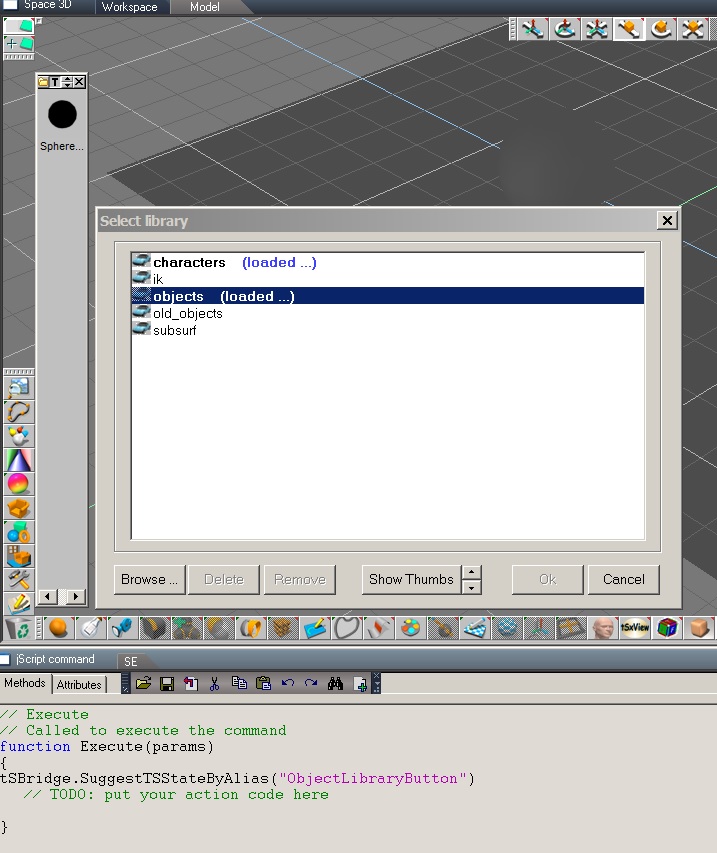The height and width of the screenshot is (853, 717).
Task: Select the ik library entry
Action: pyautogui.click(x=387, y=279)
